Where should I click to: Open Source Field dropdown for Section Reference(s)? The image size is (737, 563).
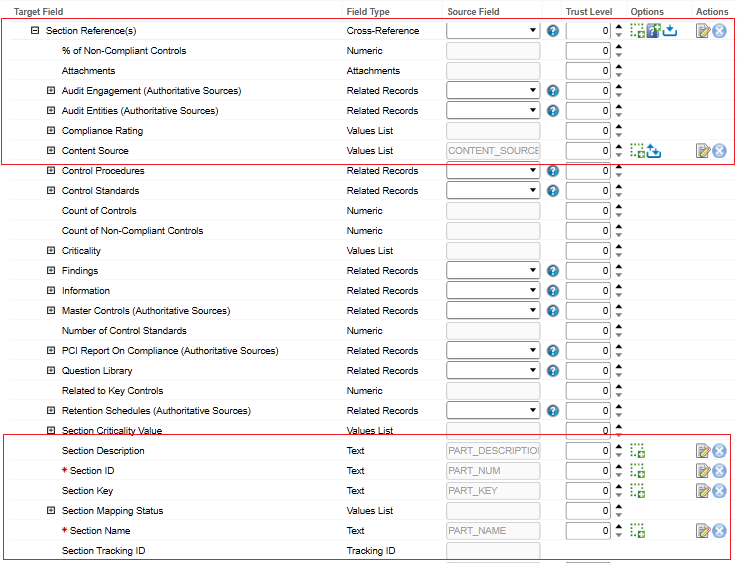[x=493, y=31]
